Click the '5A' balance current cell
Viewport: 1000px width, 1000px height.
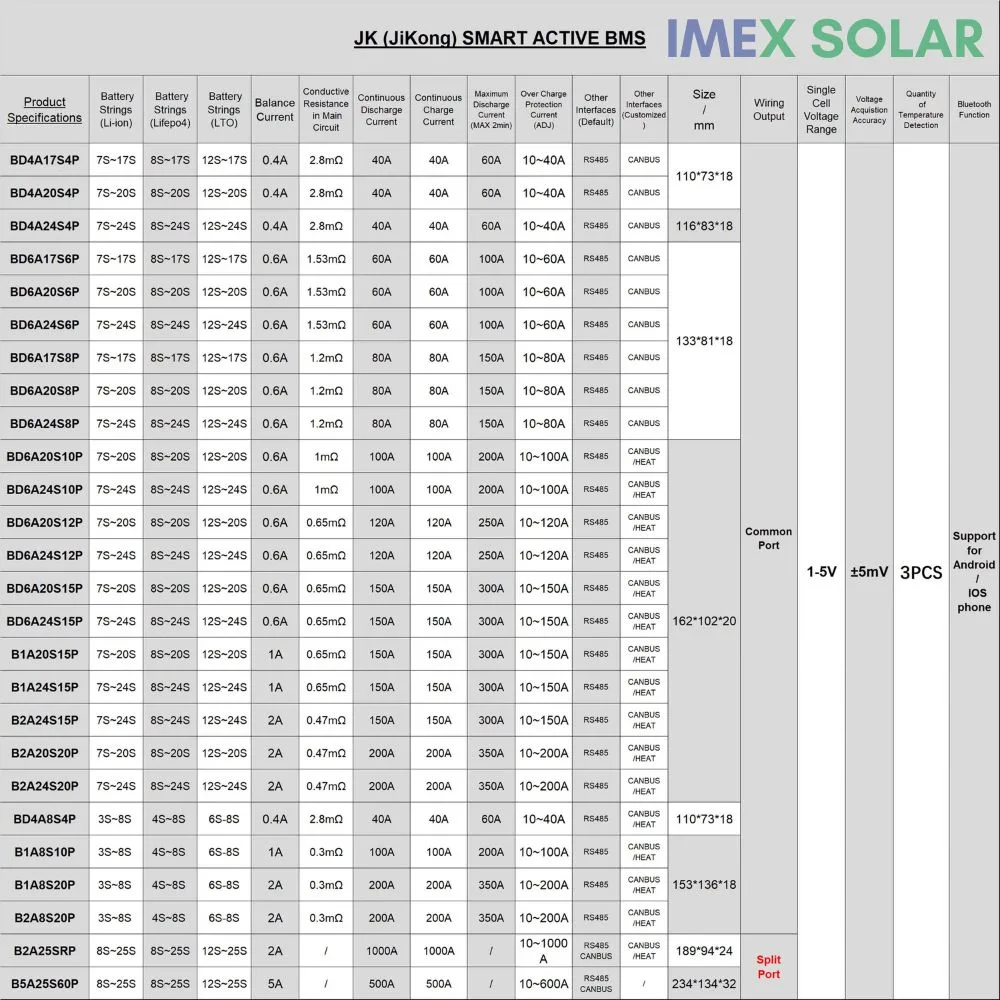coord(275,984)
